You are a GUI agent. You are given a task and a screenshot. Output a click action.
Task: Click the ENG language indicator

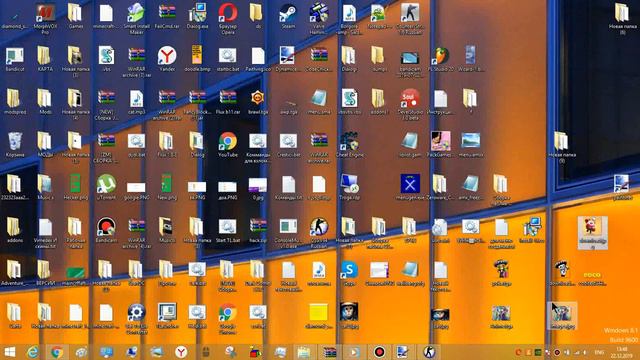coord(599,352)
